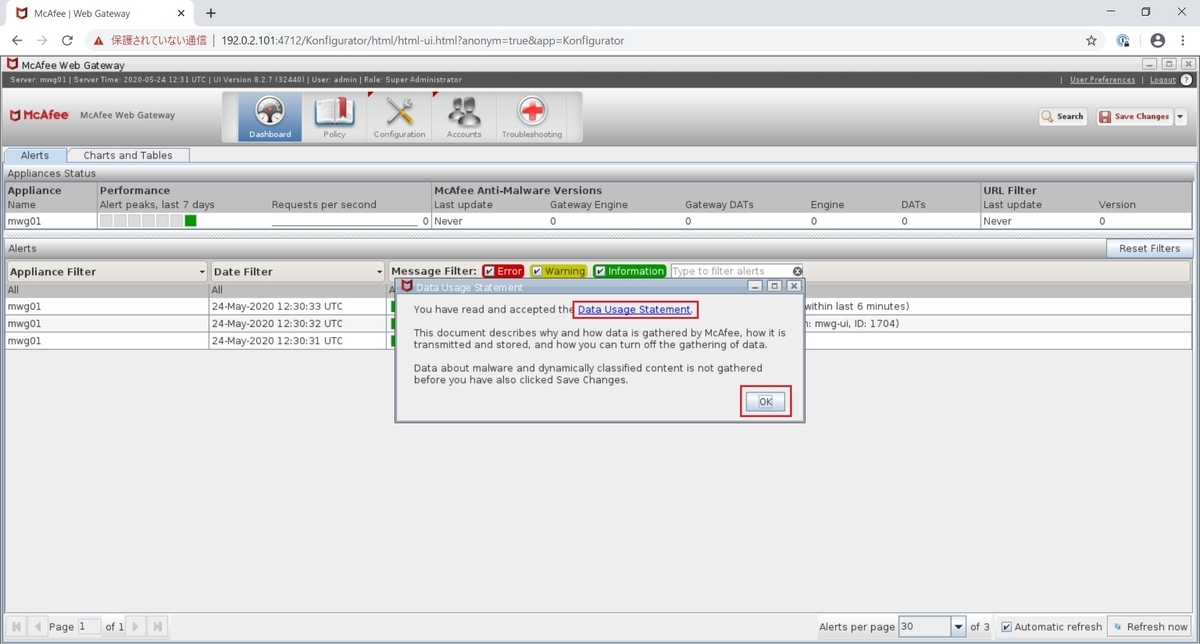The width and height of the screenshot is (1200, 644).
Task: Click Reset Filters button
Action: (1149, 248)
